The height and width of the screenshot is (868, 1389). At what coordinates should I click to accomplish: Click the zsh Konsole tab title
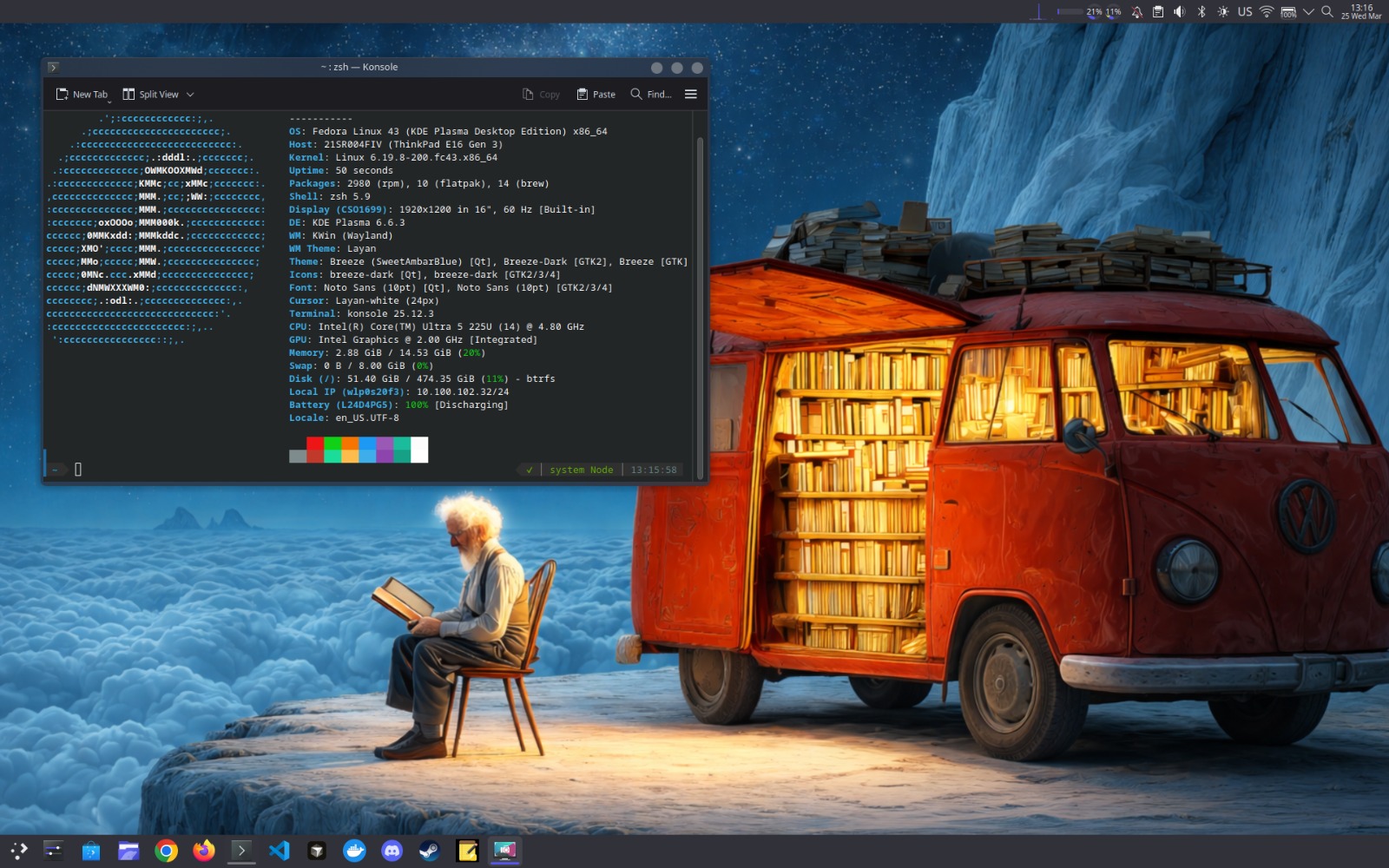pyautogui.click(x=359, y=67)
